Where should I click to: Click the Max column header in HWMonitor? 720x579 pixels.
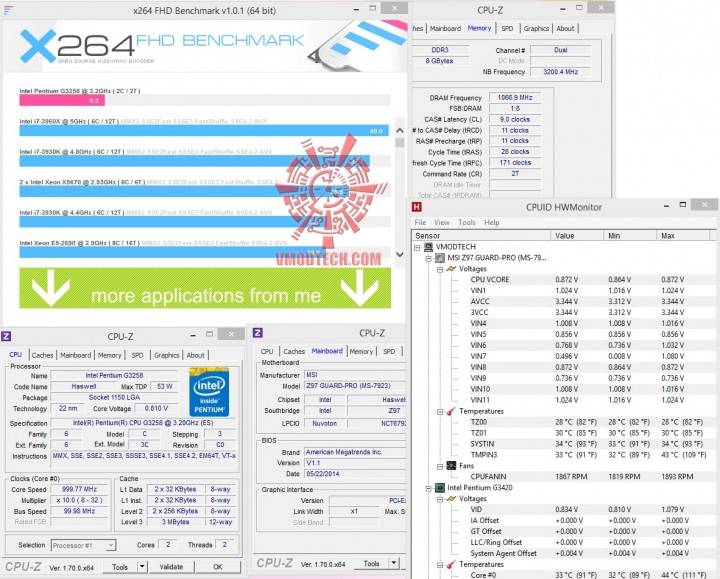(683, 236)
